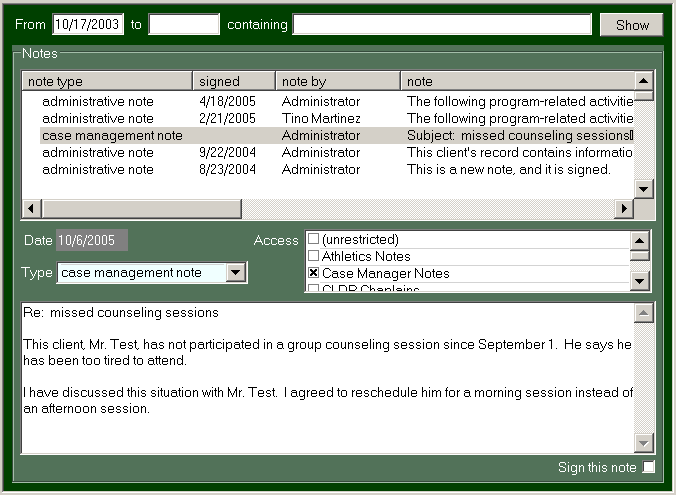Click the notes list scroll down arrow
The width and height of the screenshot is (676, 495).
pyautogui.click(x=644, y=189)
